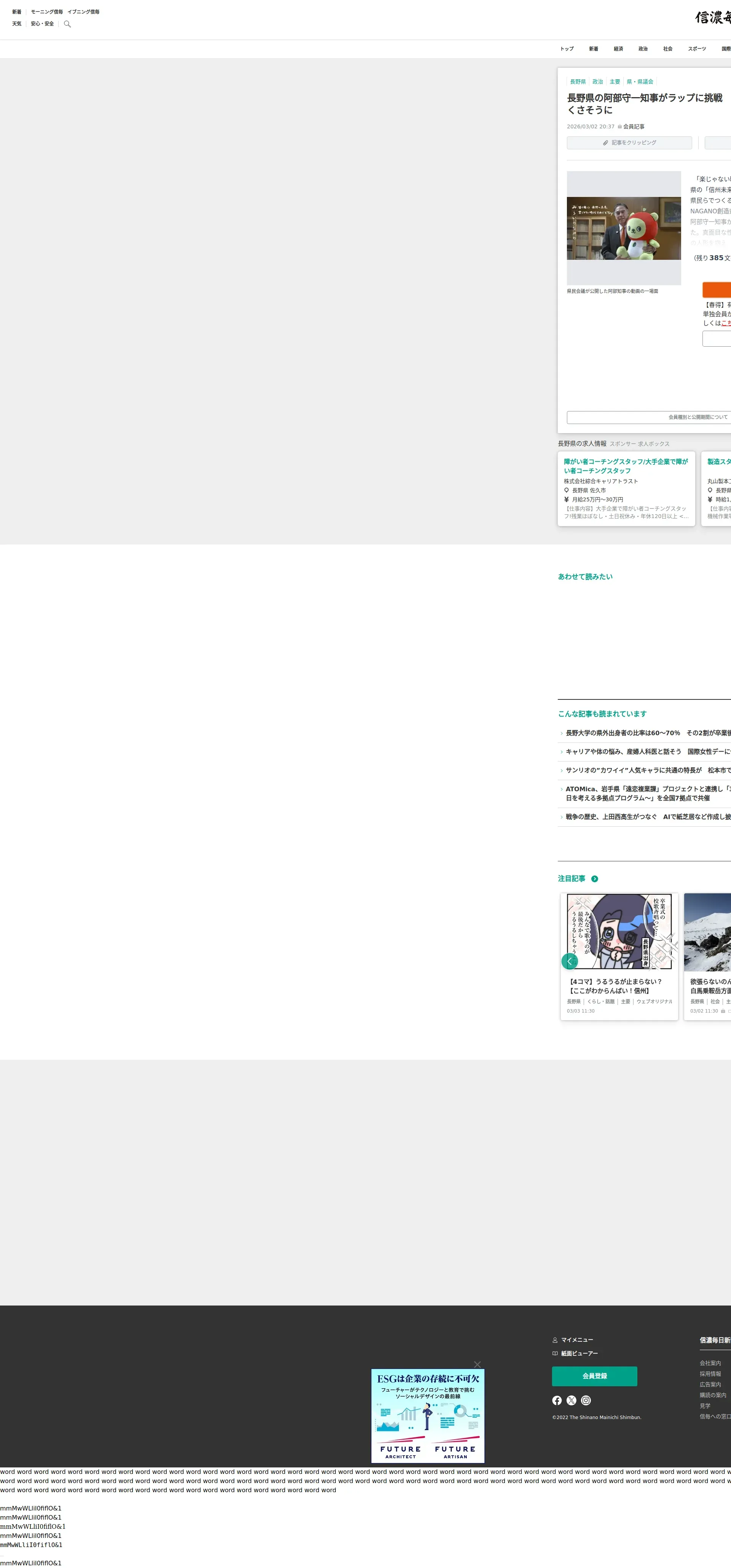Open the X (Twitter) icon in footer
Viewport: 731px width, 1568px height.
point(571,1400)
